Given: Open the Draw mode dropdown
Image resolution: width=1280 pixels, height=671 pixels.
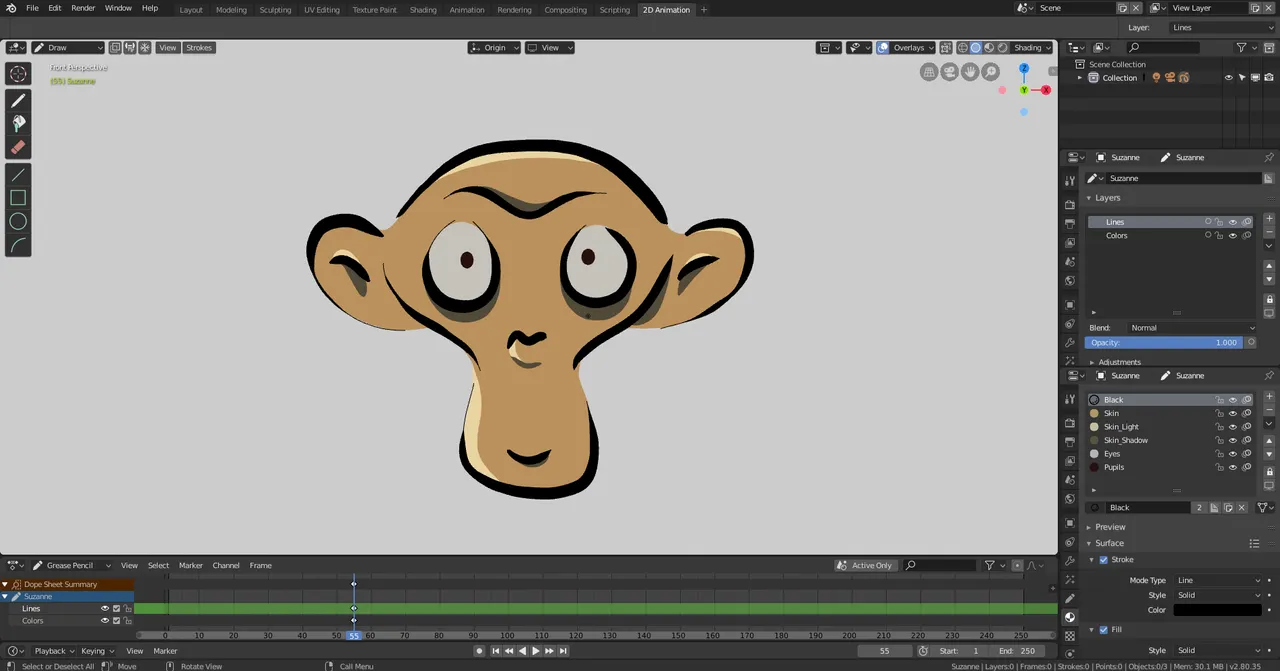Looking at the screenshot, I should coord(68,48).
